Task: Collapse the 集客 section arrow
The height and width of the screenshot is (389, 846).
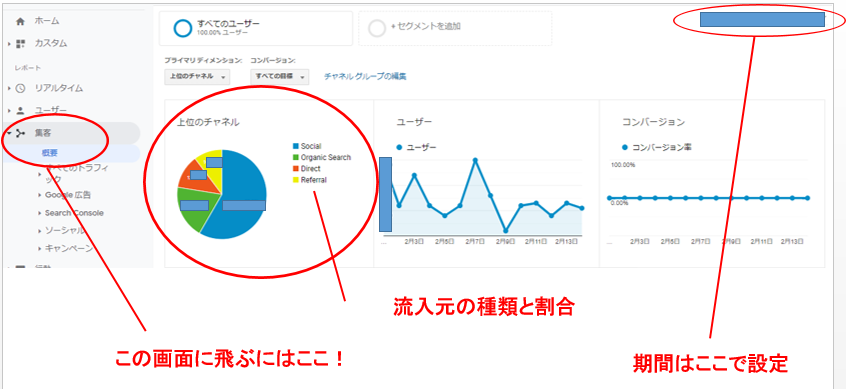Action: (10, 133)
